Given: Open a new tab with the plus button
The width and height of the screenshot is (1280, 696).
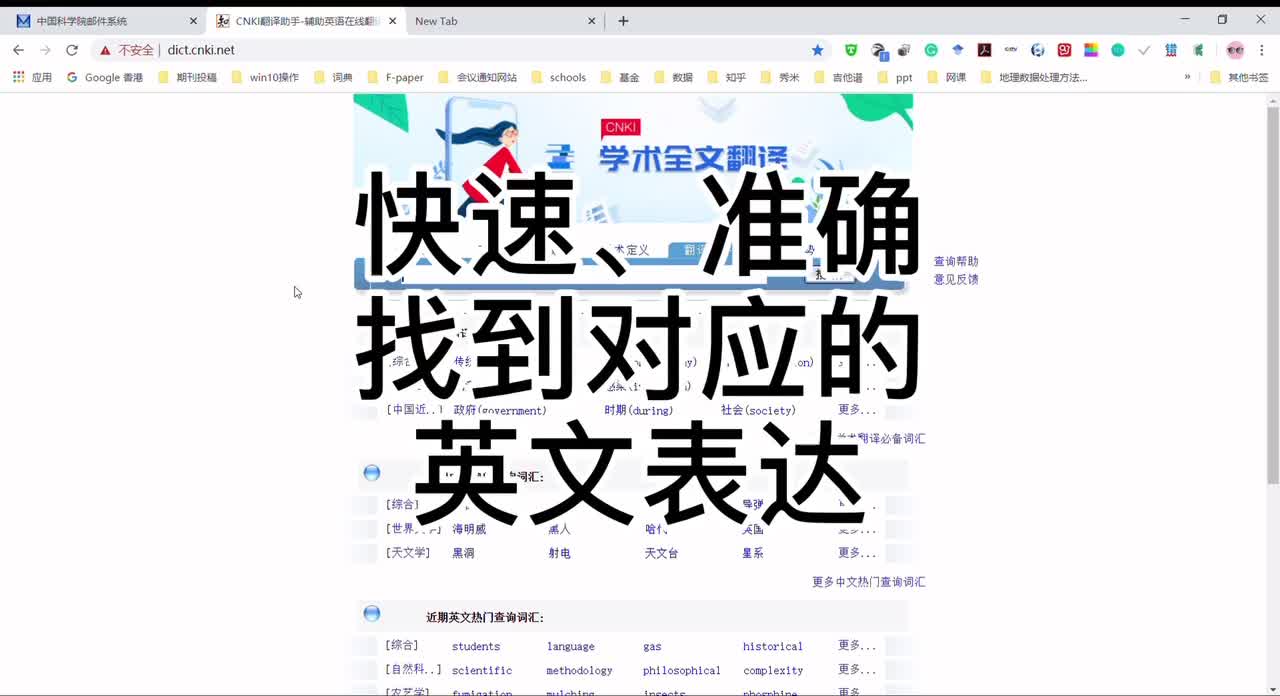Looking at the screenshot, I should (623, 20).
